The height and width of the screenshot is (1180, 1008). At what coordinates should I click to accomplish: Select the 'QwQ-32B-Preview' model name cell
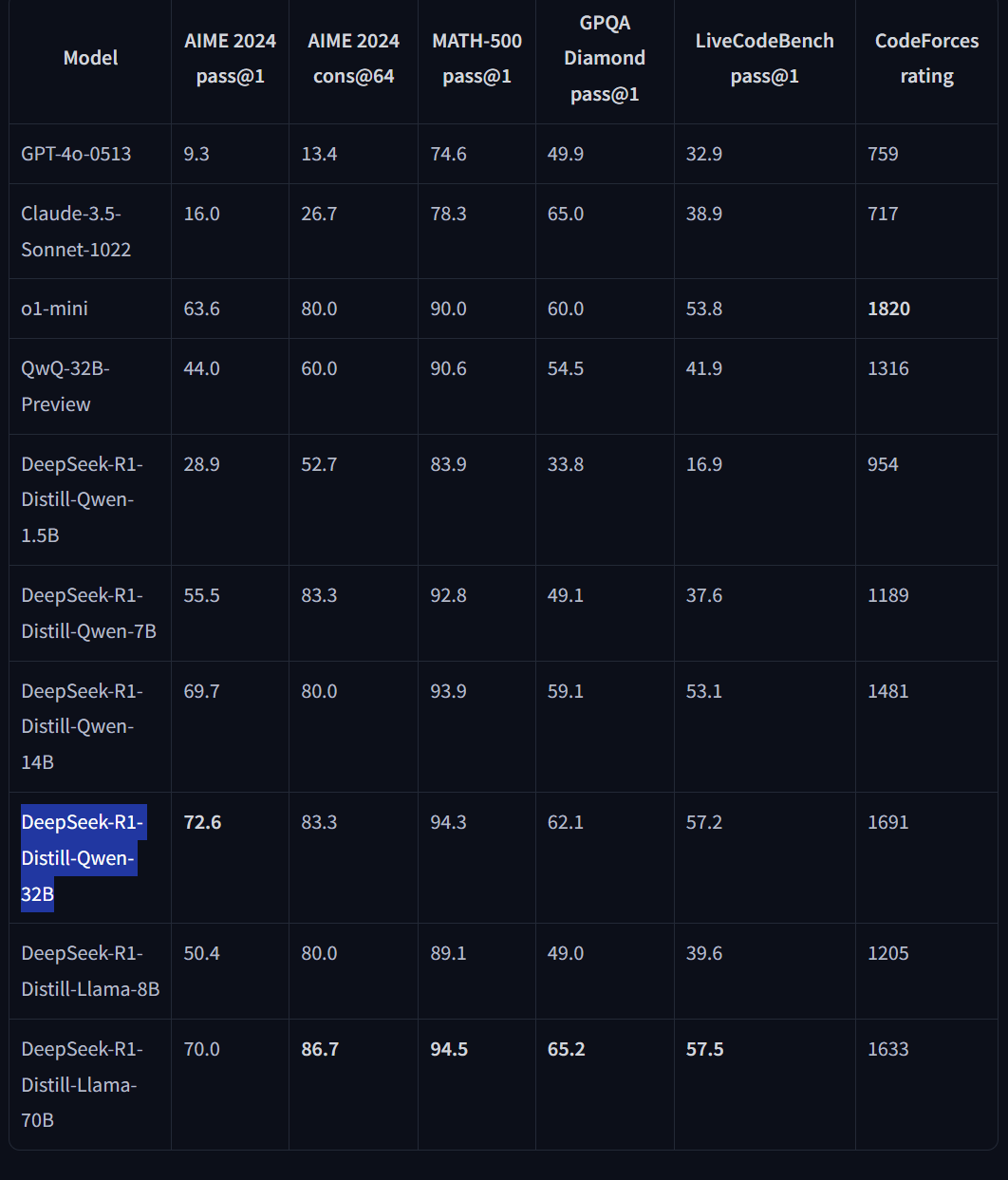pyautogui.click(x=90, y=386)
